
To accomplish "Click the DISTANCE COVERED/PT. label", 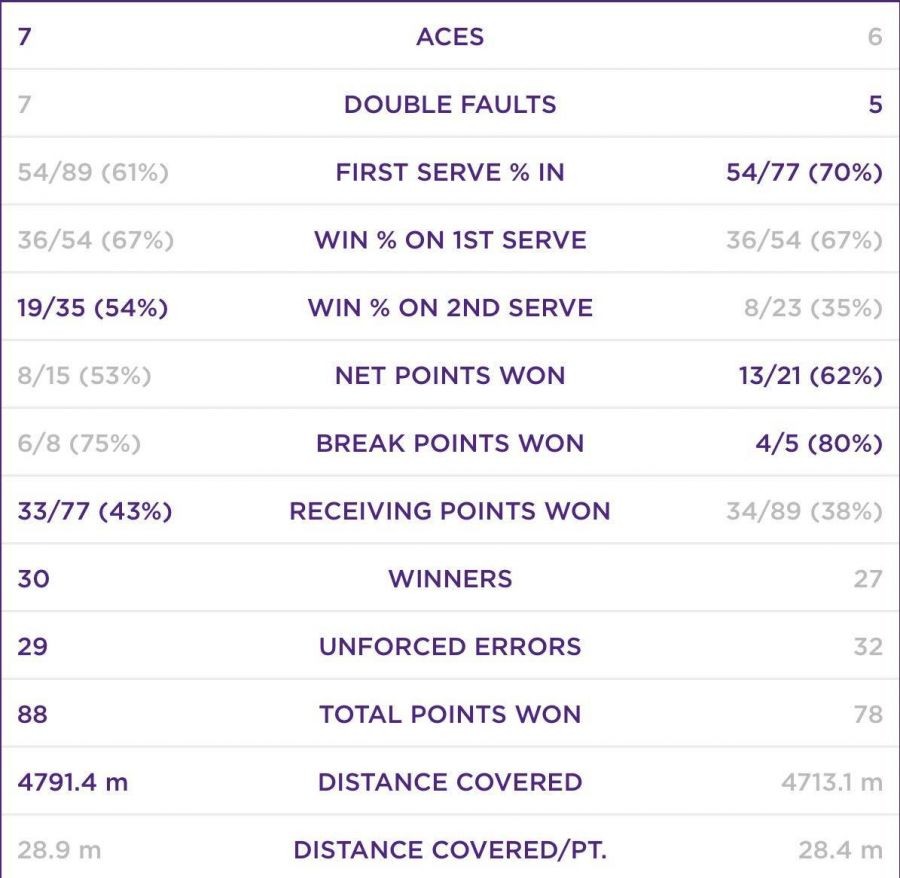I will [450, 851].
